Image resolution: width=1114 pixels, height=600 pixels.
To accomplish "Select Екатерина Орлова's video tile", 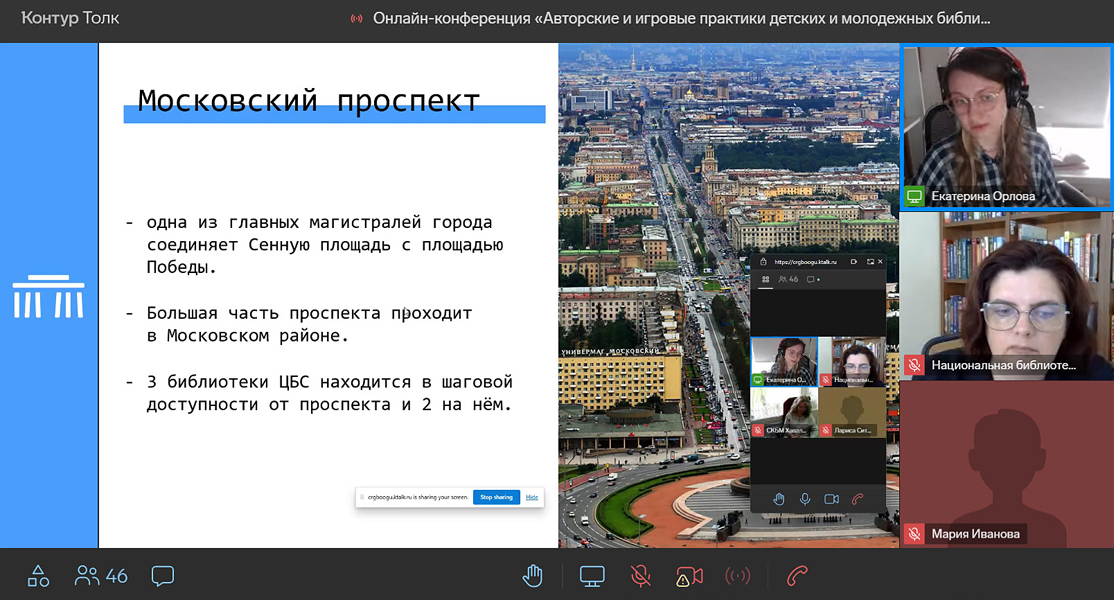I will point(1006,127).
